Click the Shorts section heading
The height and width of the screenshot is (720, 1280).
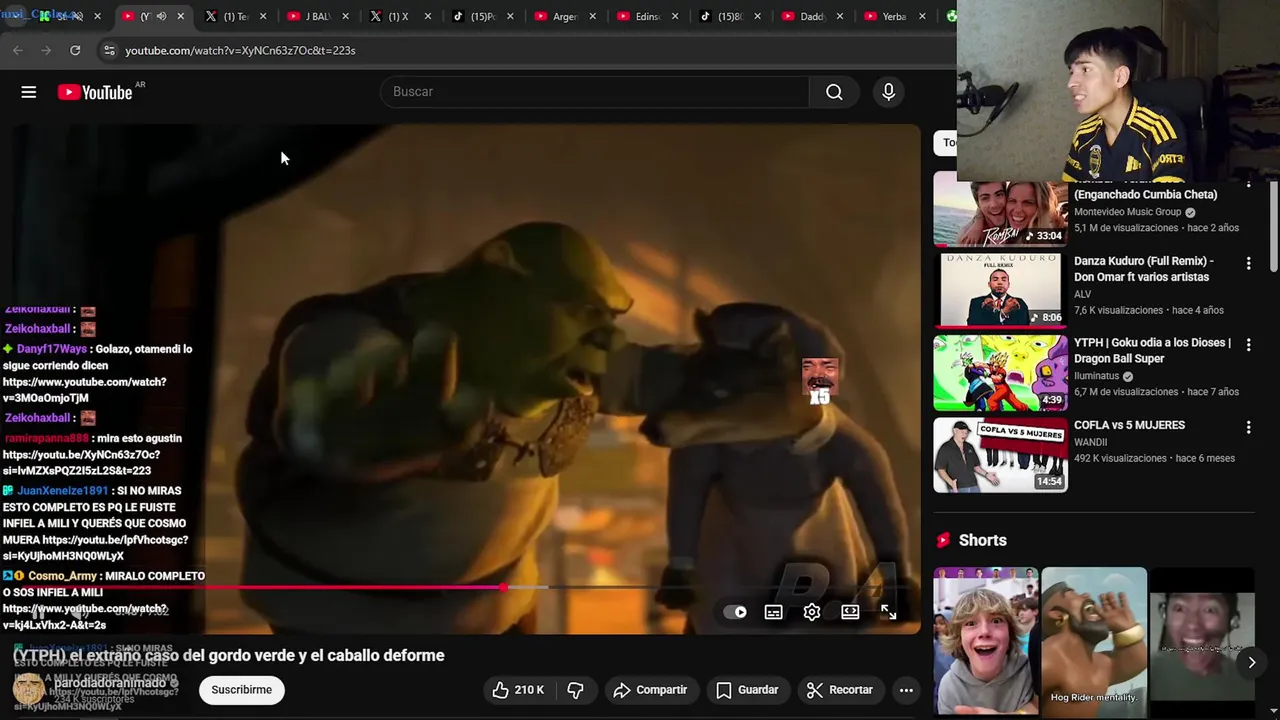click(982, 540)
